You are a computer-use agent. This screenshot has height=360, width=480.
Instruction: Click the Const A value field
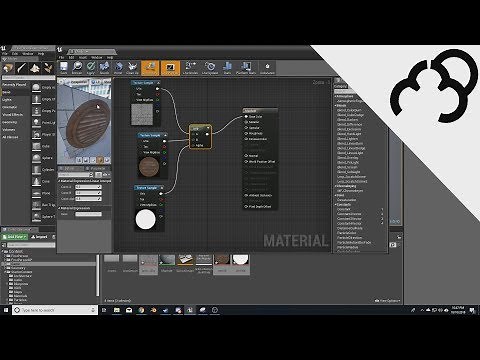click(88, 187)
